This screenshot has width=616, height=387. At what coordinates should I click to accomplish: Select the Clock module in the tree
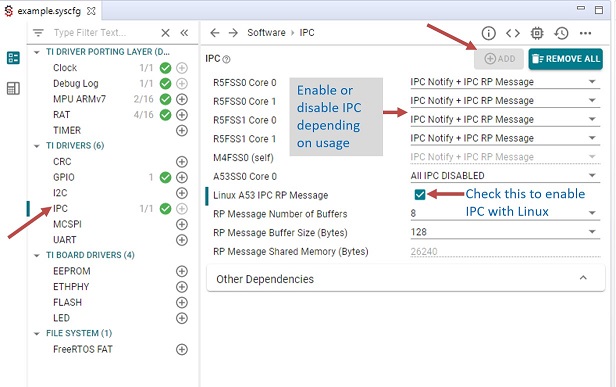tap(65, 68)
